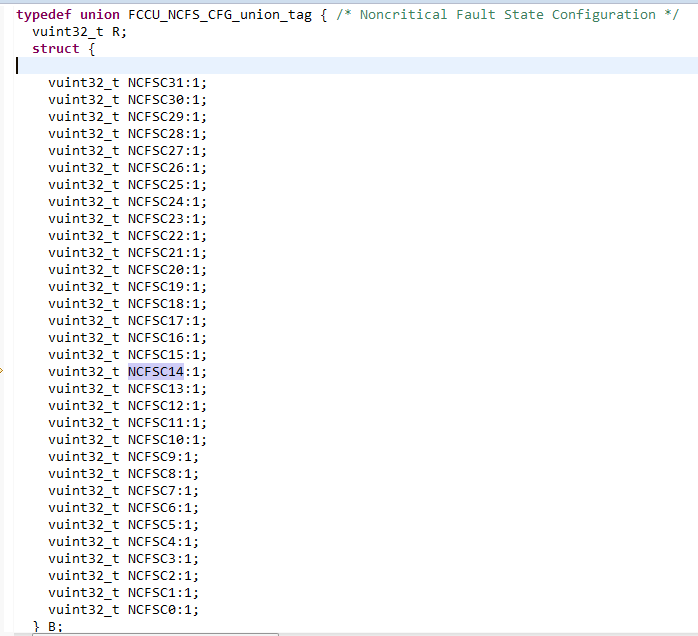Click the NCFSC10 bitfield name

tap(156, 440)
